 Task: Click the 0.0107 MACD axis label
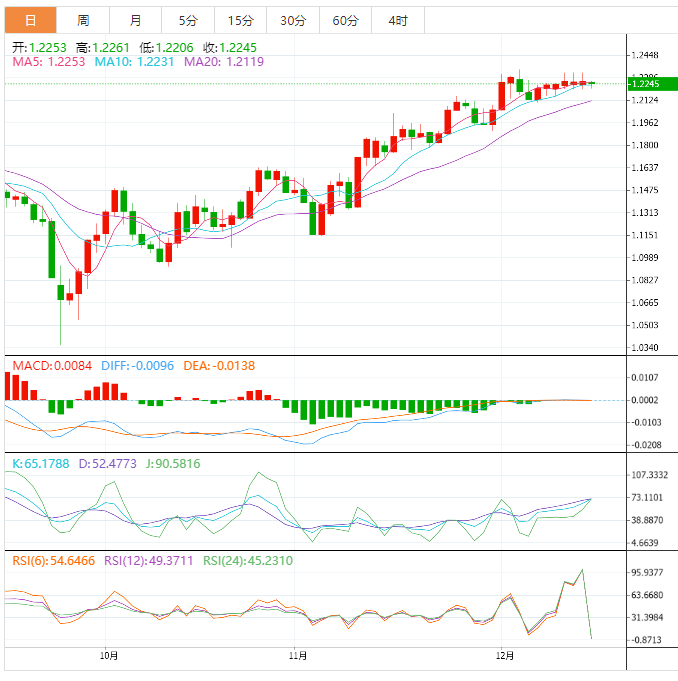click(x=645, y=377)
